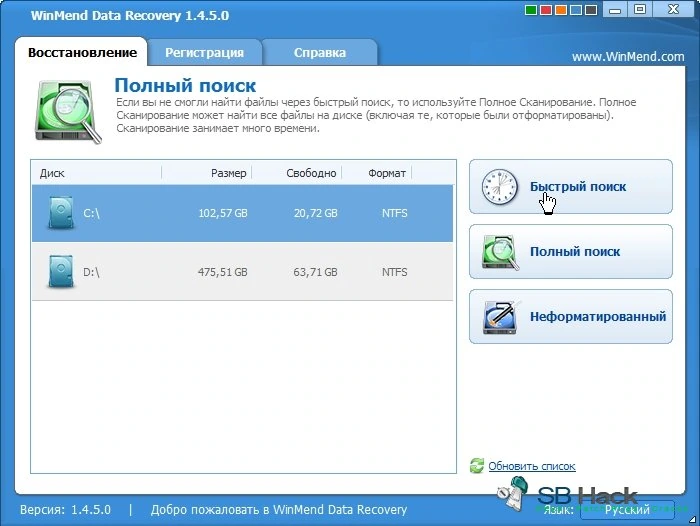700x526 pixels.
Task: Click magnifier disk icon on Полный поиск button
Action: click(x=500, y=252)
